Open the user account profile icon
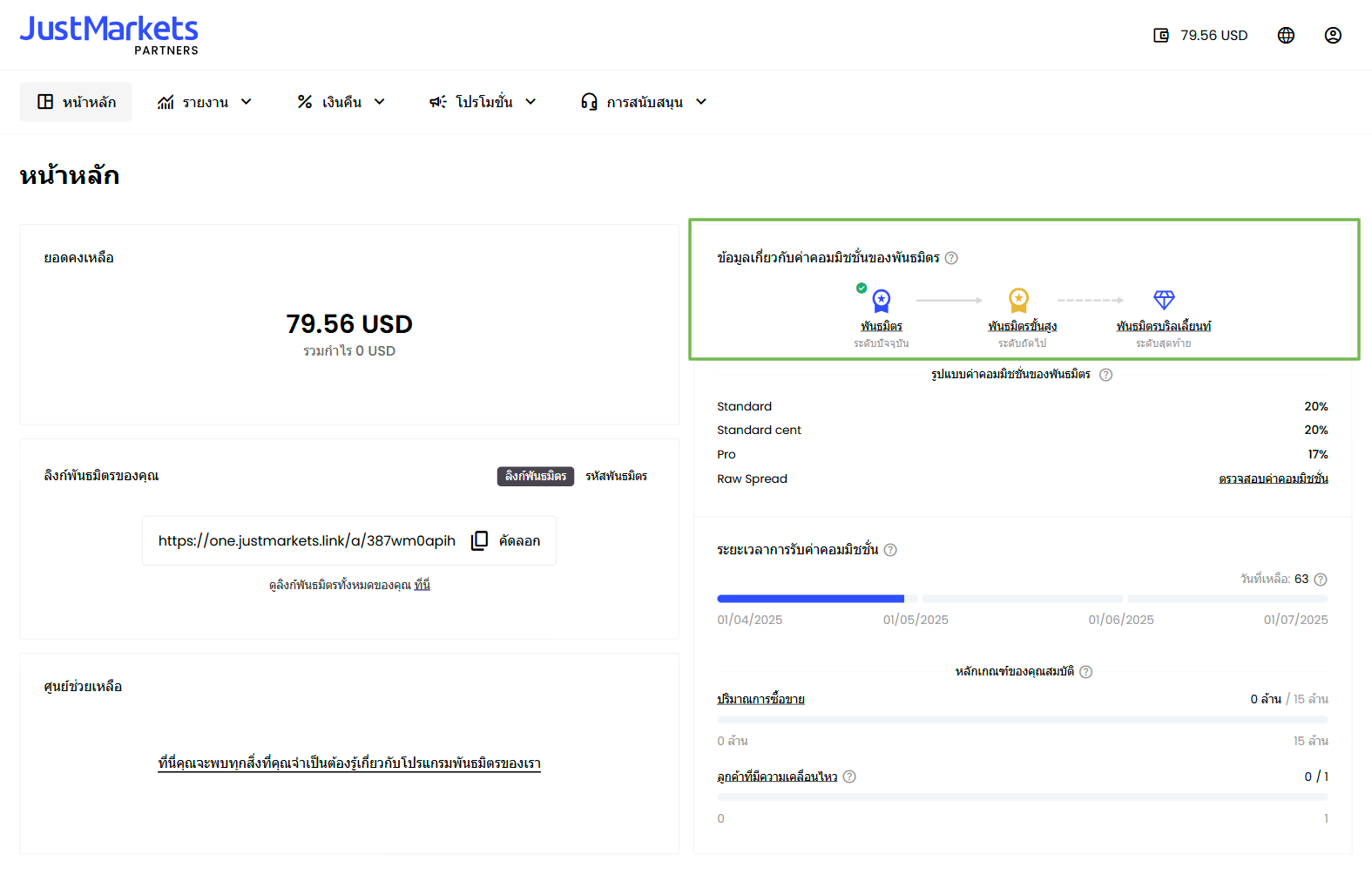The height and width of the screenshot is (882, 1372). click(x=1333, y=36)
